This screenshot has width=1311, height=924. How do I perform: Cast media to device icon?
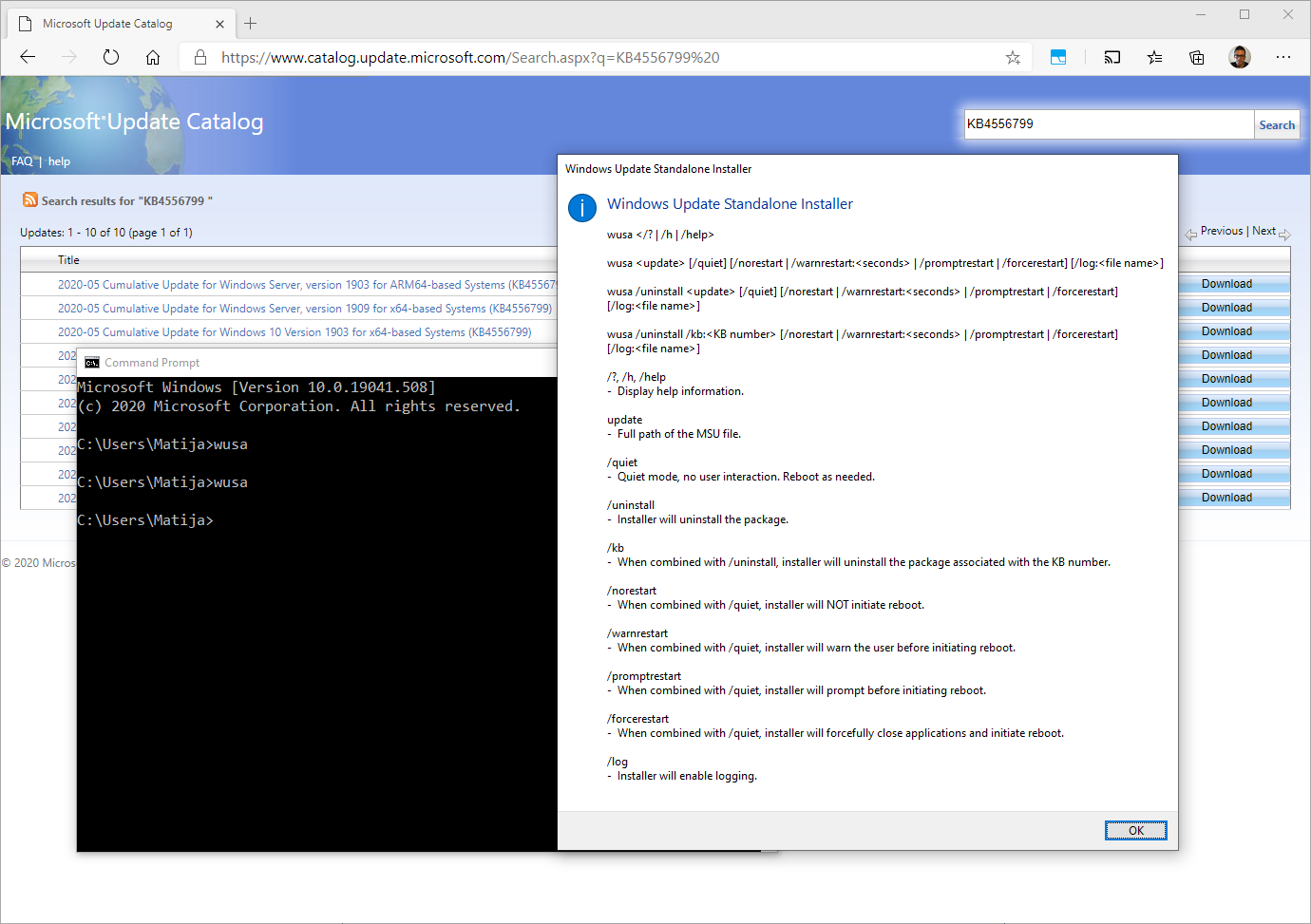pyautogui.click(x=1111, y=57)
